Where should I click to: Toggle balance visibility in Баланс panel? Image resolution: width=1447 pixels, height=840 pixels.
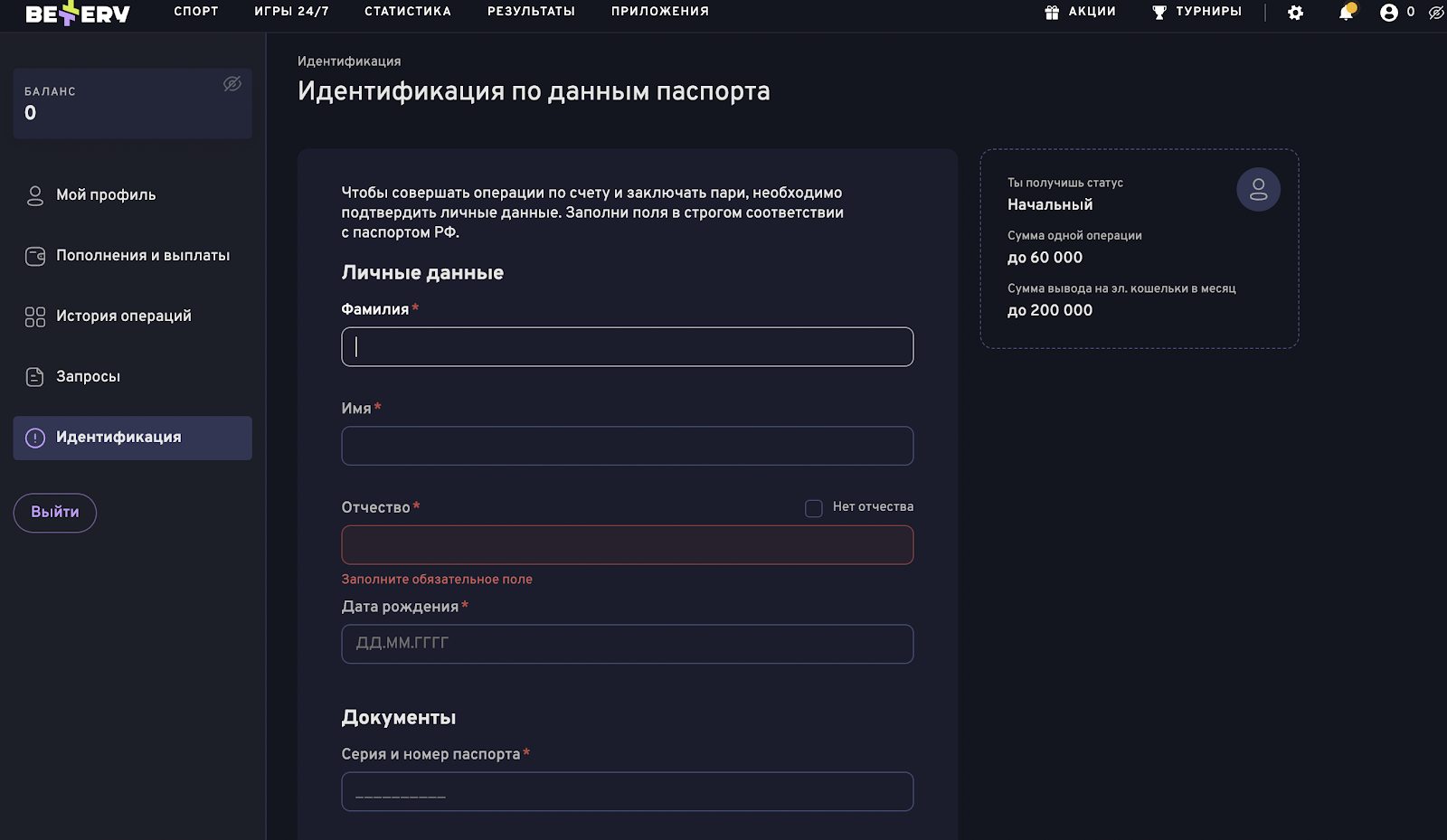232,84
